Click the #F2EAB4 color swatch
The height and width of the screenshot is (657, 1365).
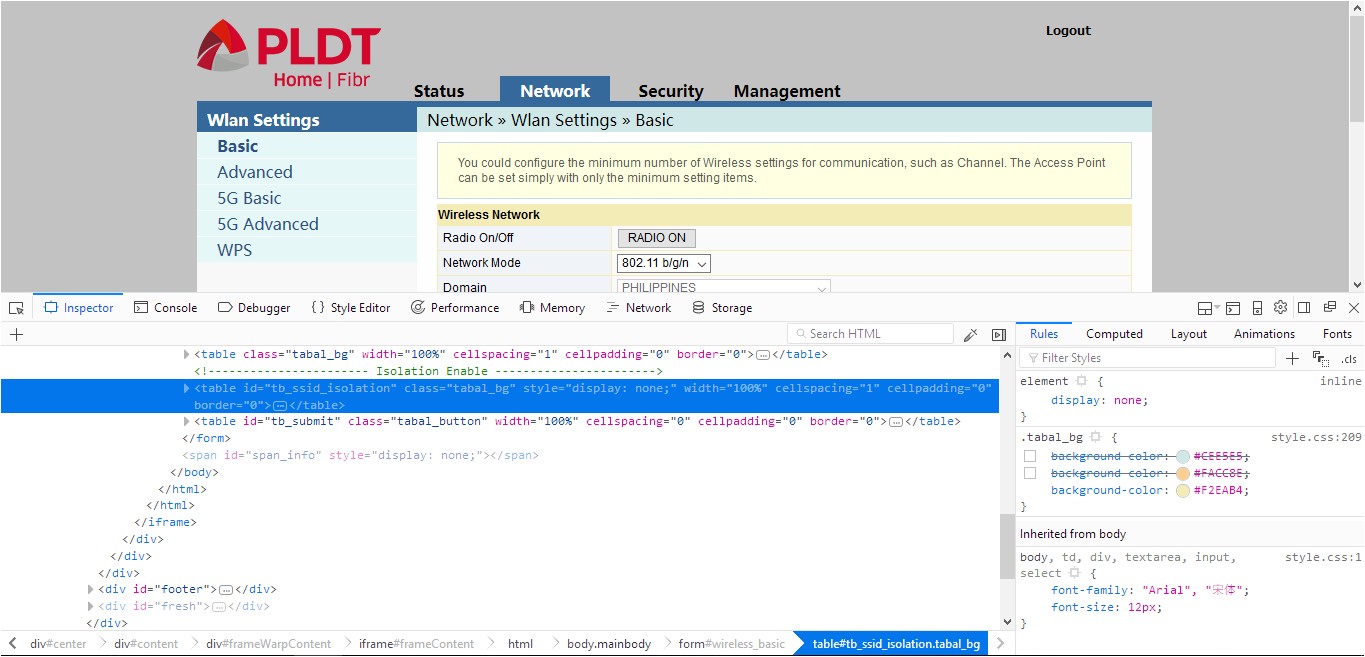point(1183,491)
